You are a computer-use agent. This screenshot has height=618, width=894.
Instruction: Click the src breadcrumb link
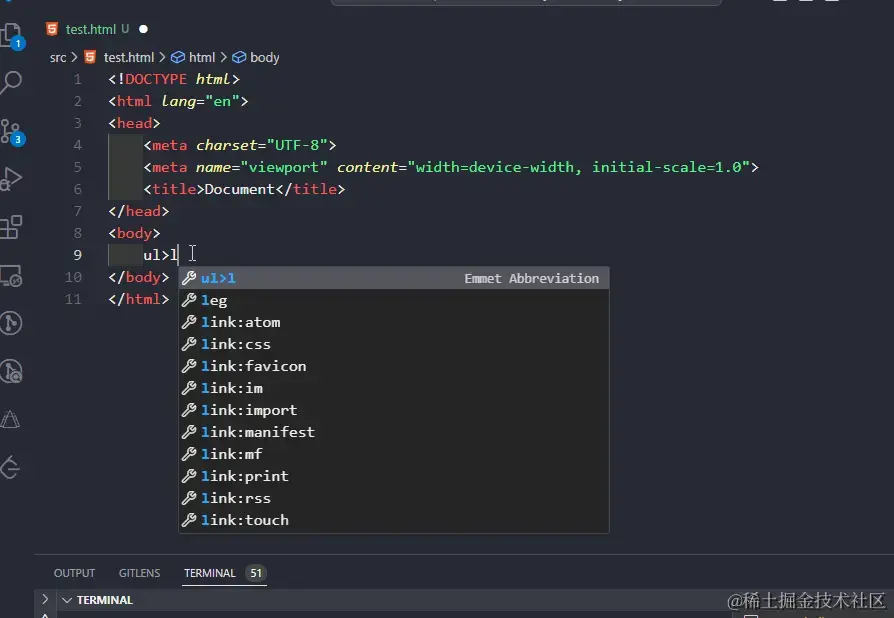[x=58, y=57]
